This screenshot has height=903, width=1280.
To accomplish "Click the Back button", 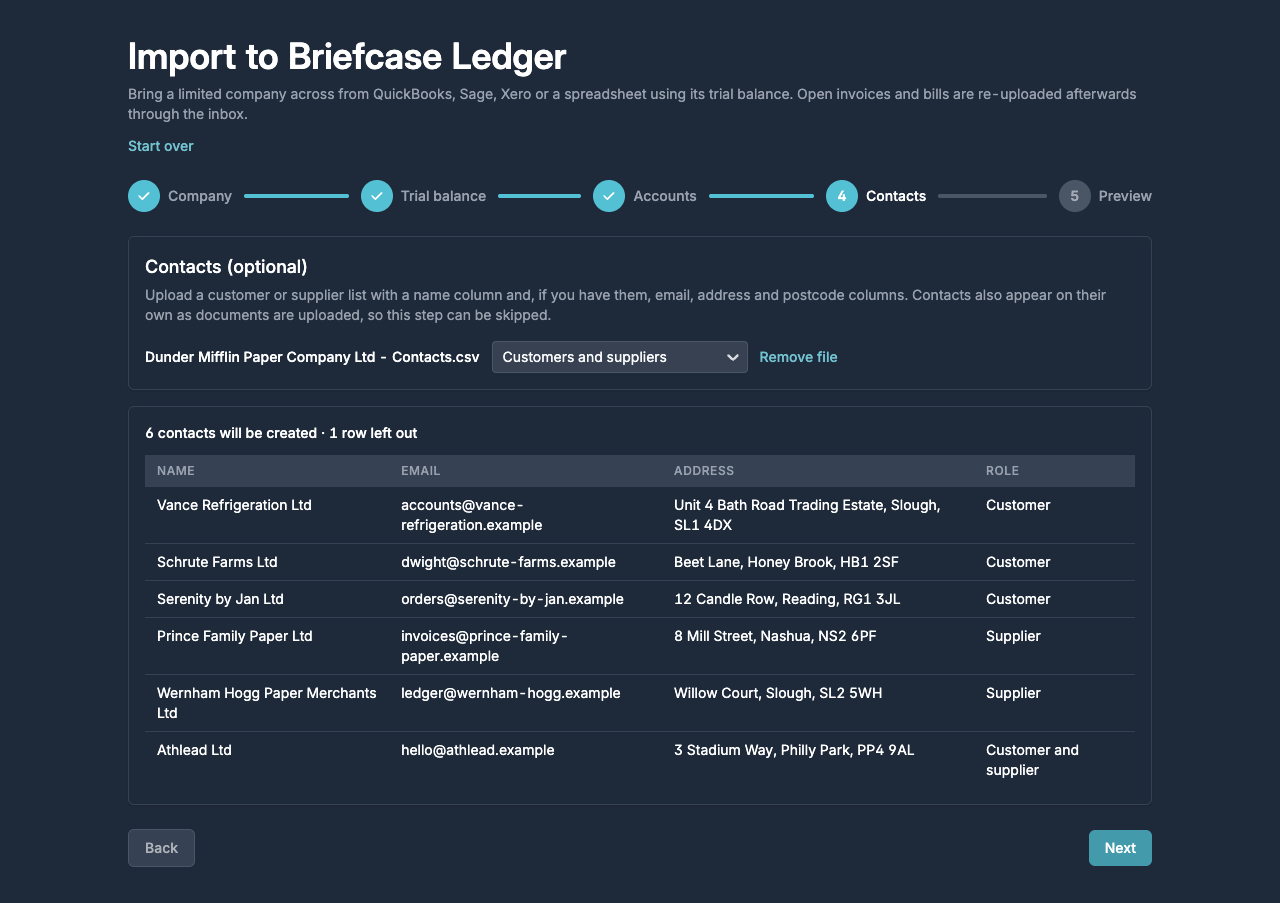I will (x=161, y=848).
